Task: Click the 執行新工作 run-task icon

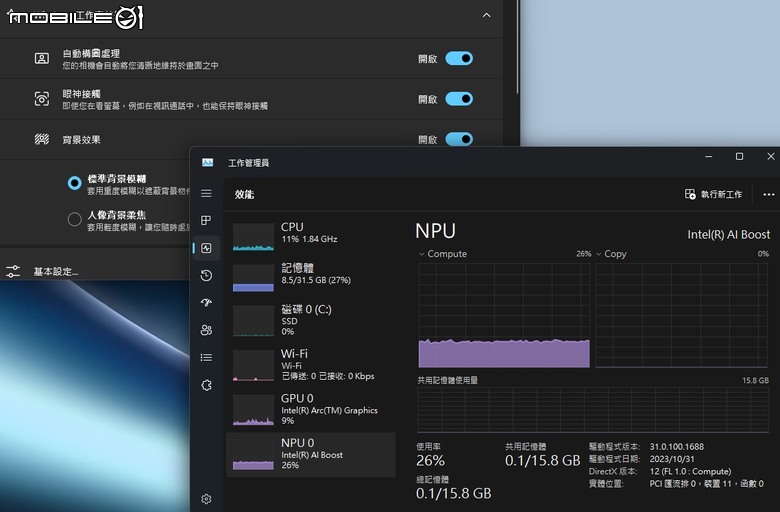Action: coord(690,194)
